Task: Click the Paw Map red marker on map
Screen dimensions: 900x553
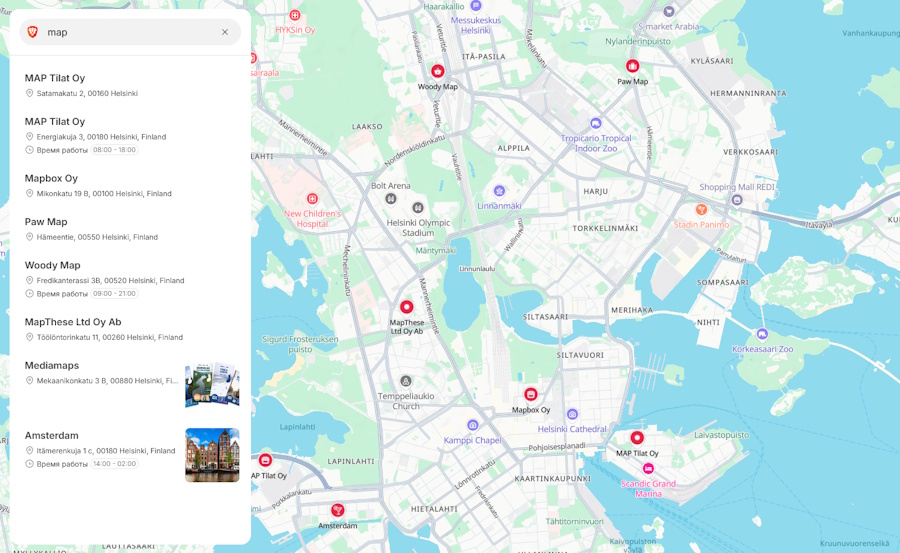Action: coord(633,66)
